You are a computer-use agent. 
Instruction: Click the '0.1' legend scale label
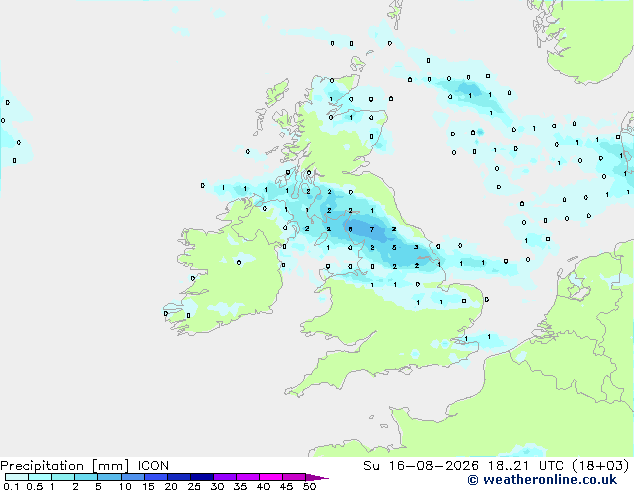click(x=11, y=486)
